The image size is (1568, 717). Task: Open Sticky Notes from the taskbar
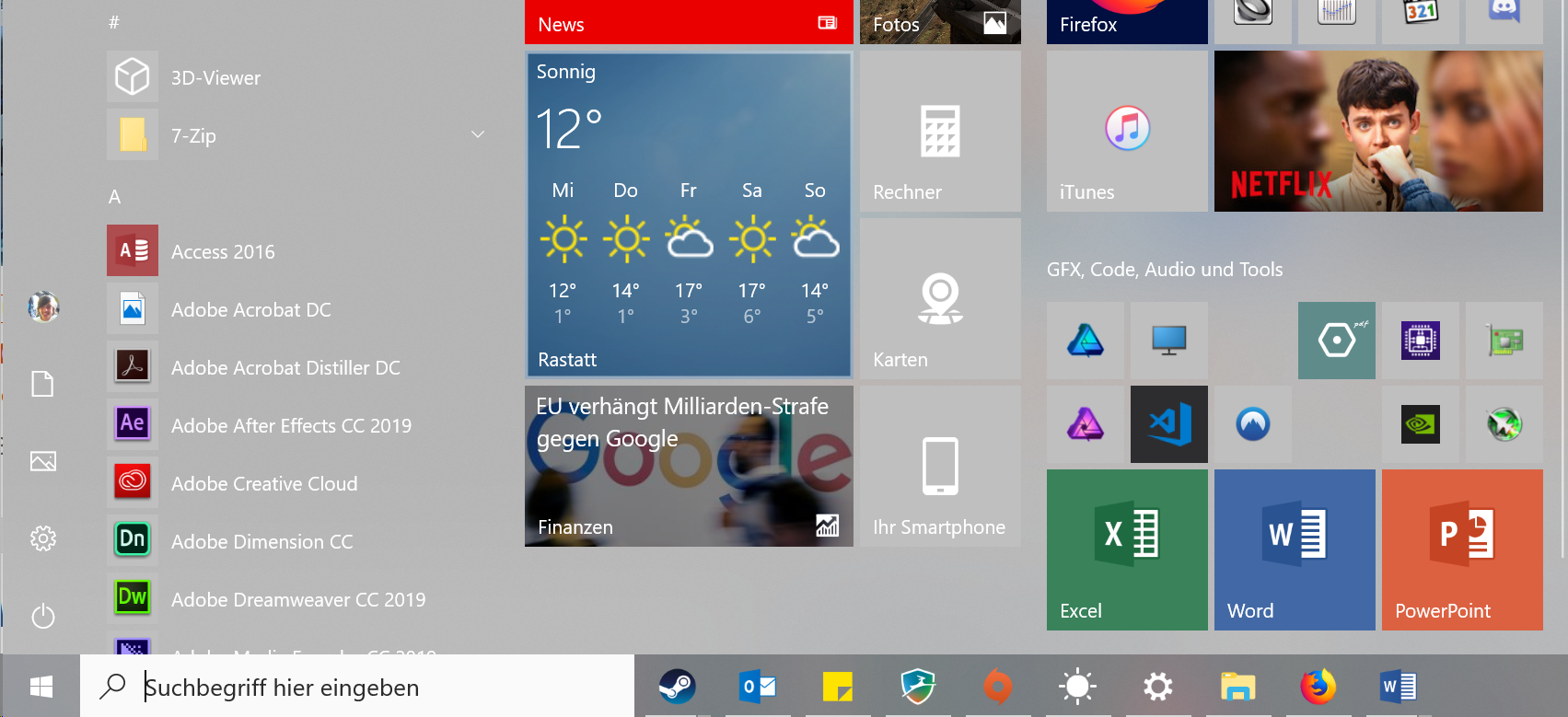click(838, 687)
